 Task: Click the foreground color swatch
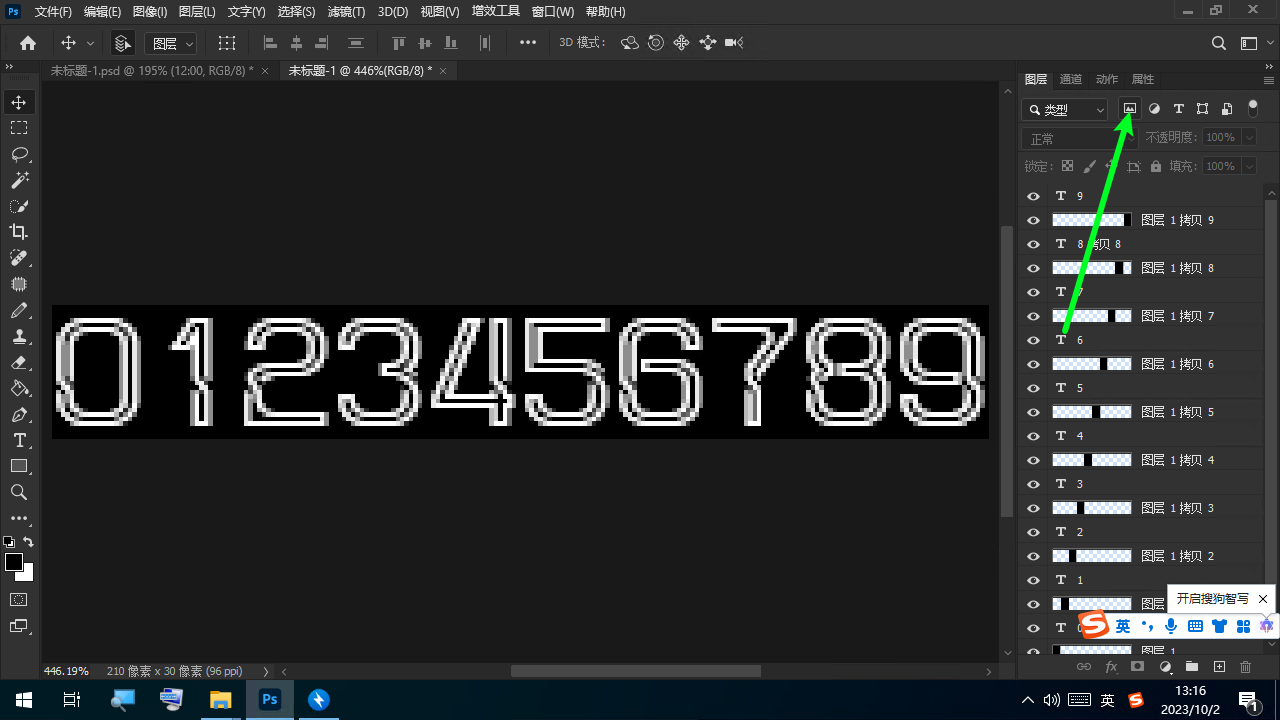click(14, 563)
